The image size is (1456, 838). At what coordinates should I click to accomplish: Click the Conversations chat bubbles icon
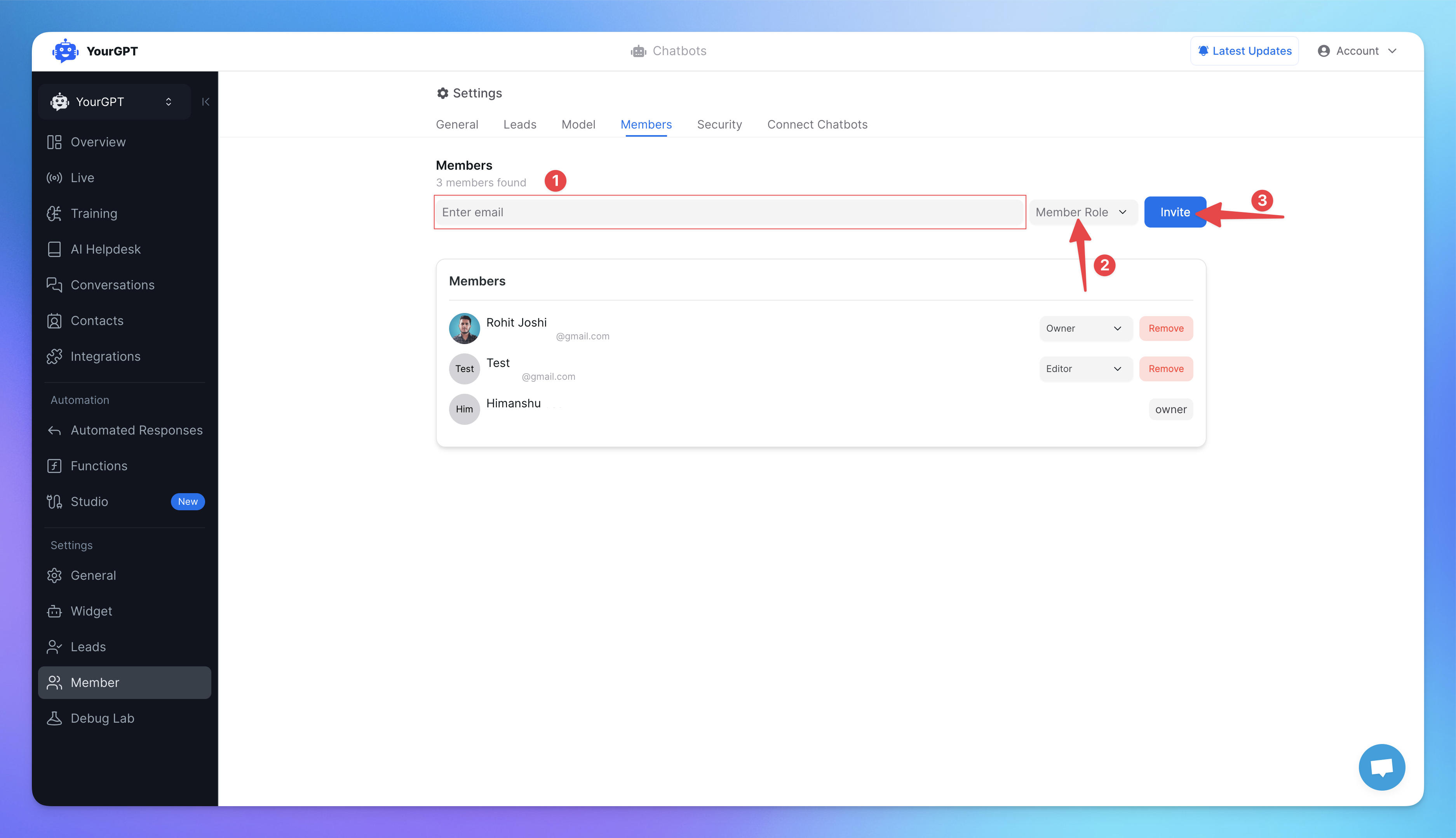(54, 285)
